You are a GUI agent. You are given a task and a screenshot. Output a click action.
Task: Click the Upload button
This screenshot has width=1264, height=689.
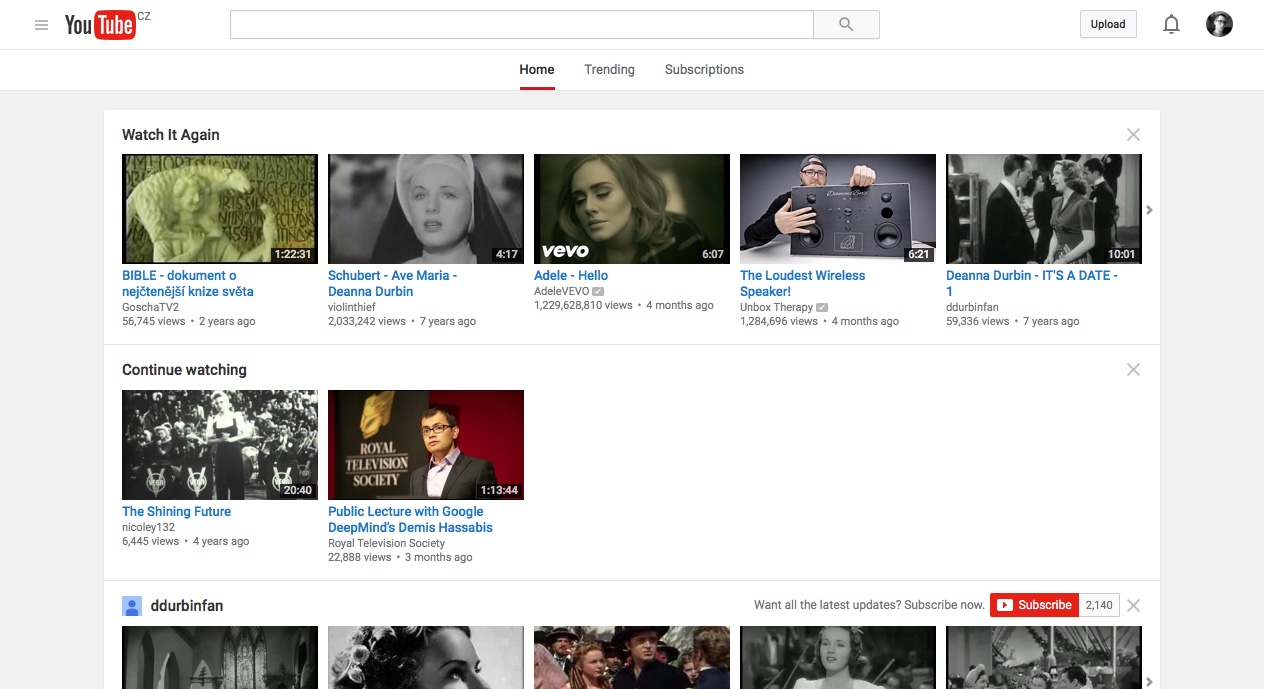coord(1108,25)
